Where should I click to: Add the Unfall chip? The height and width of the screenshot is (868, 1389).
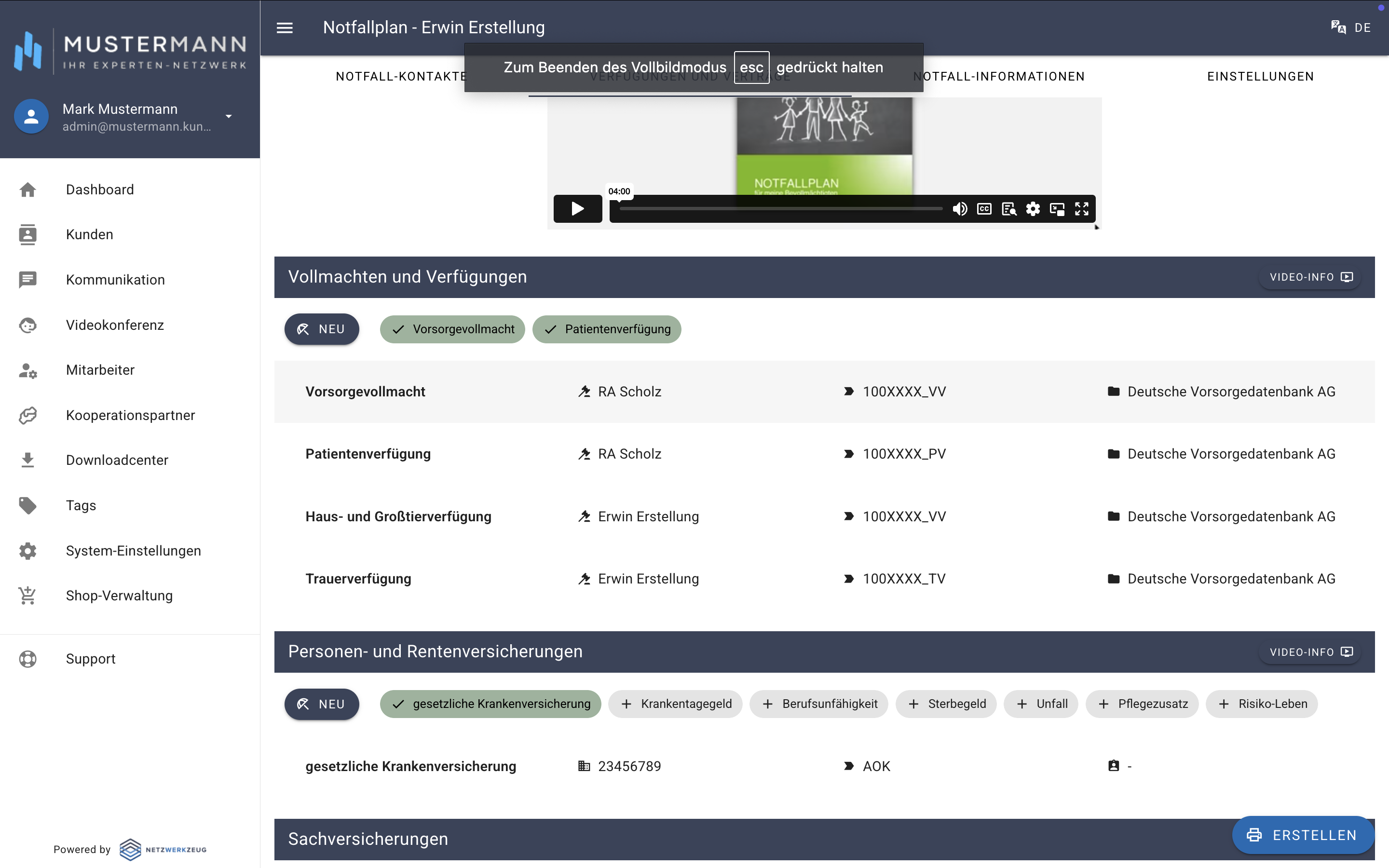click(x=1041, y=704)
